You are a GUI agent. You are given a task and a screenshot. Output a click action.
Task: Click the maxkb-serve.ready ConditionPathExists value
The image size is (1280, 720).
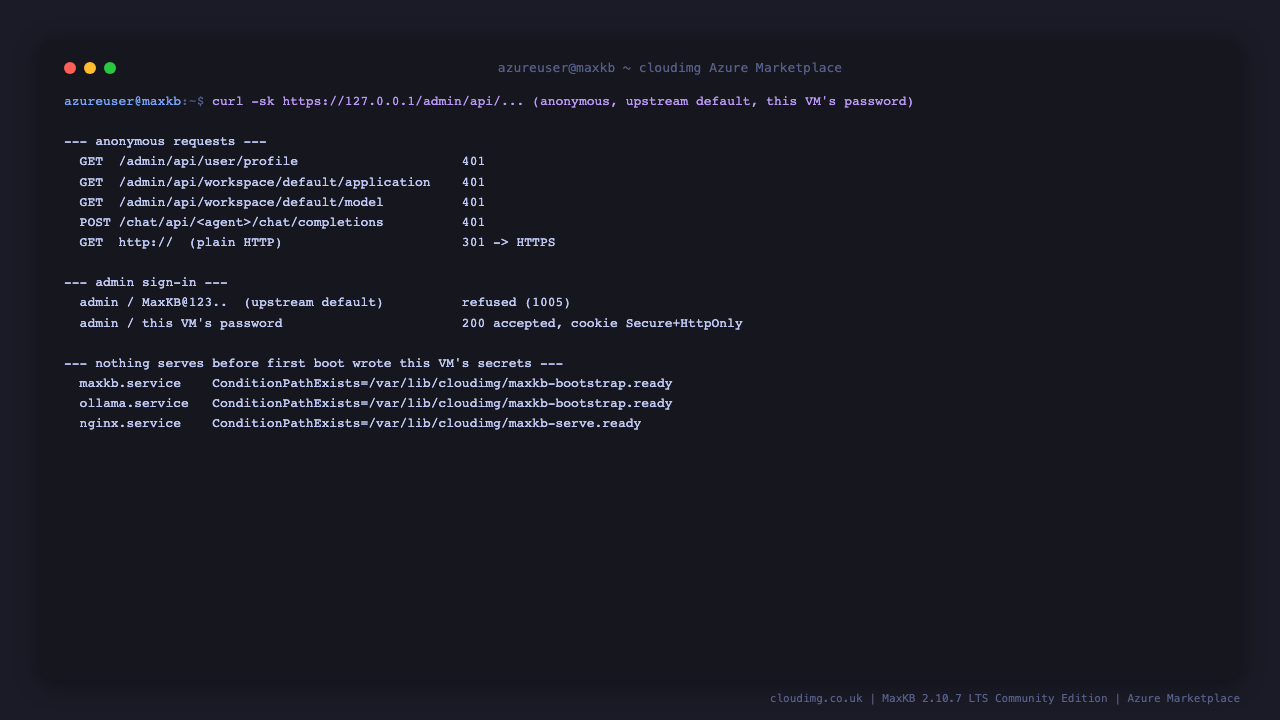(x=426, y=423)
